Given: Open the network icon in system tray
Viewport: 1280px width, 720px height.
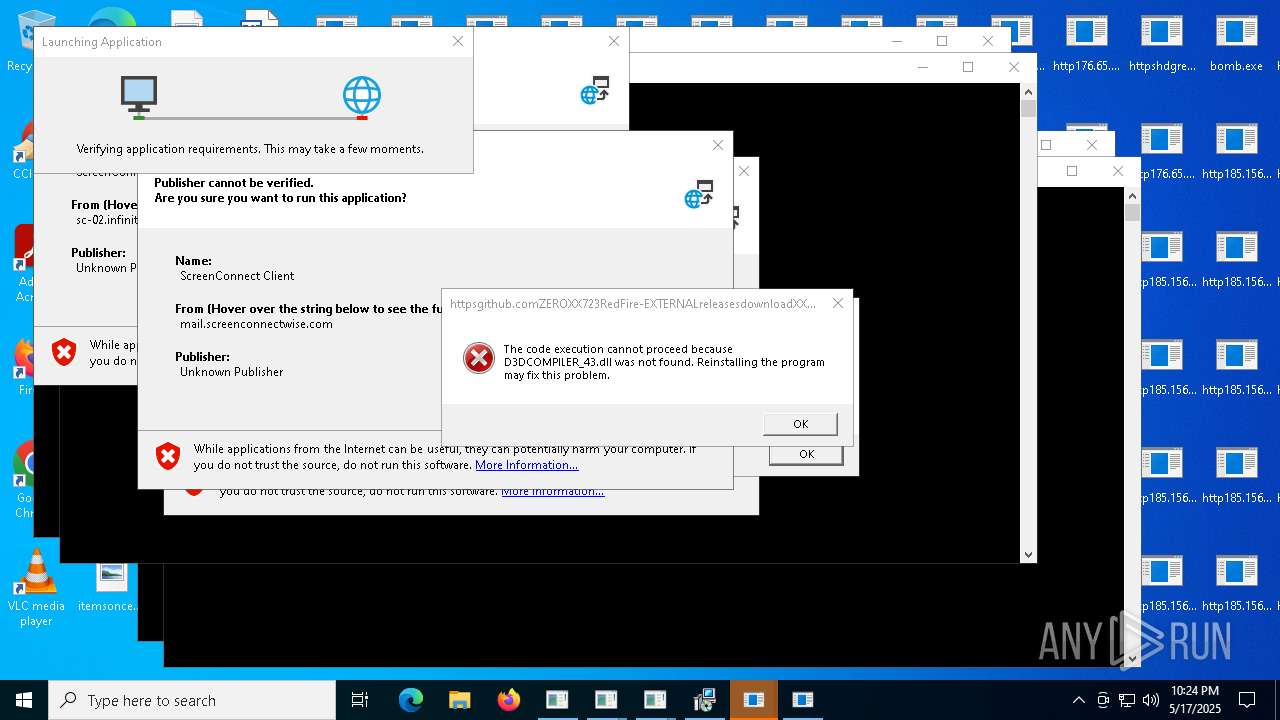Looking at the screenshot, I should pos(1127,700).
